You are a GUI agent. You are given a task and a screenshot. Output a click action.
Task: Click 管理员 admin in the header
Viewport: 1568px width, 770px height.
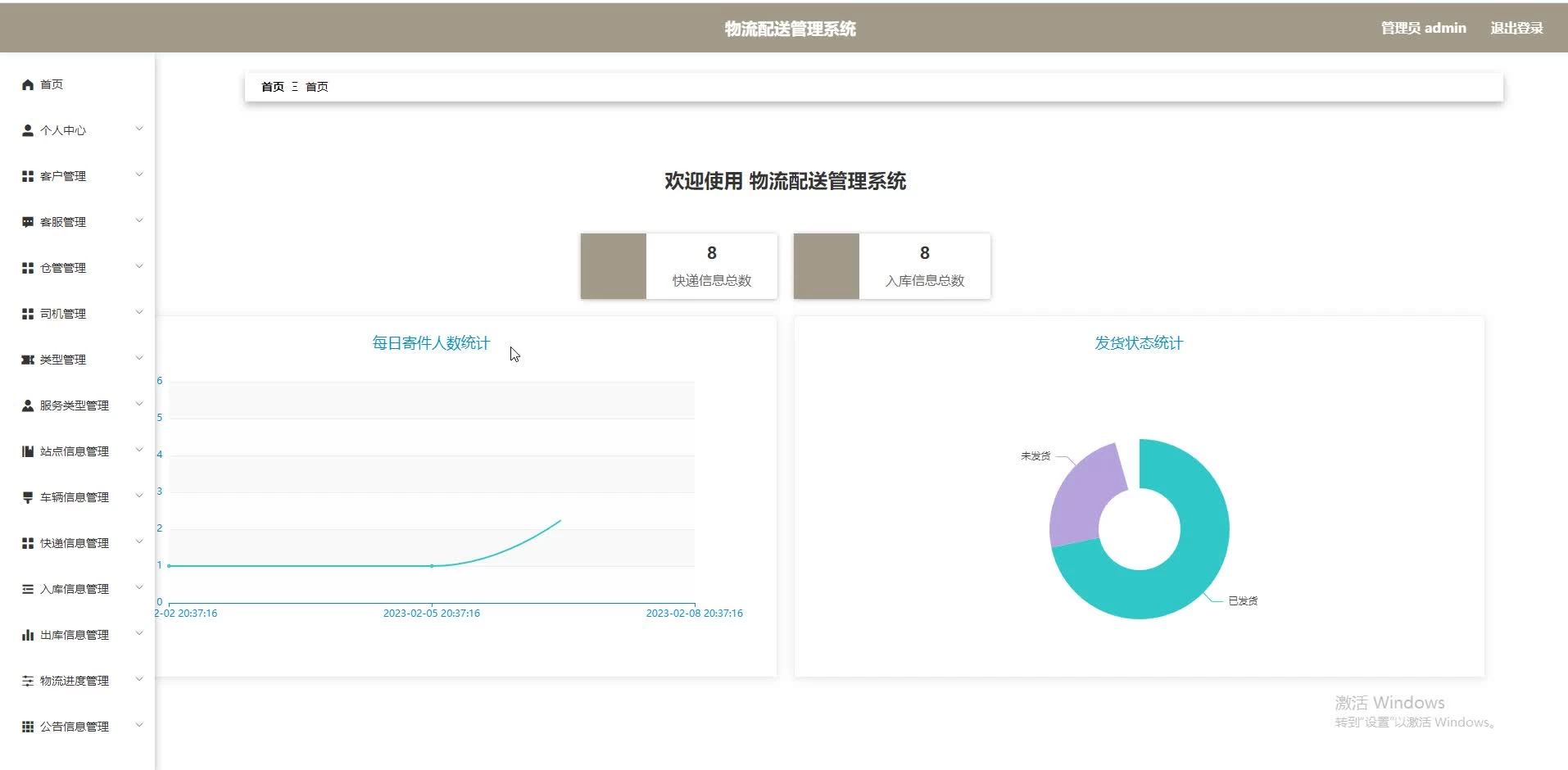(x=1423, y=28)
